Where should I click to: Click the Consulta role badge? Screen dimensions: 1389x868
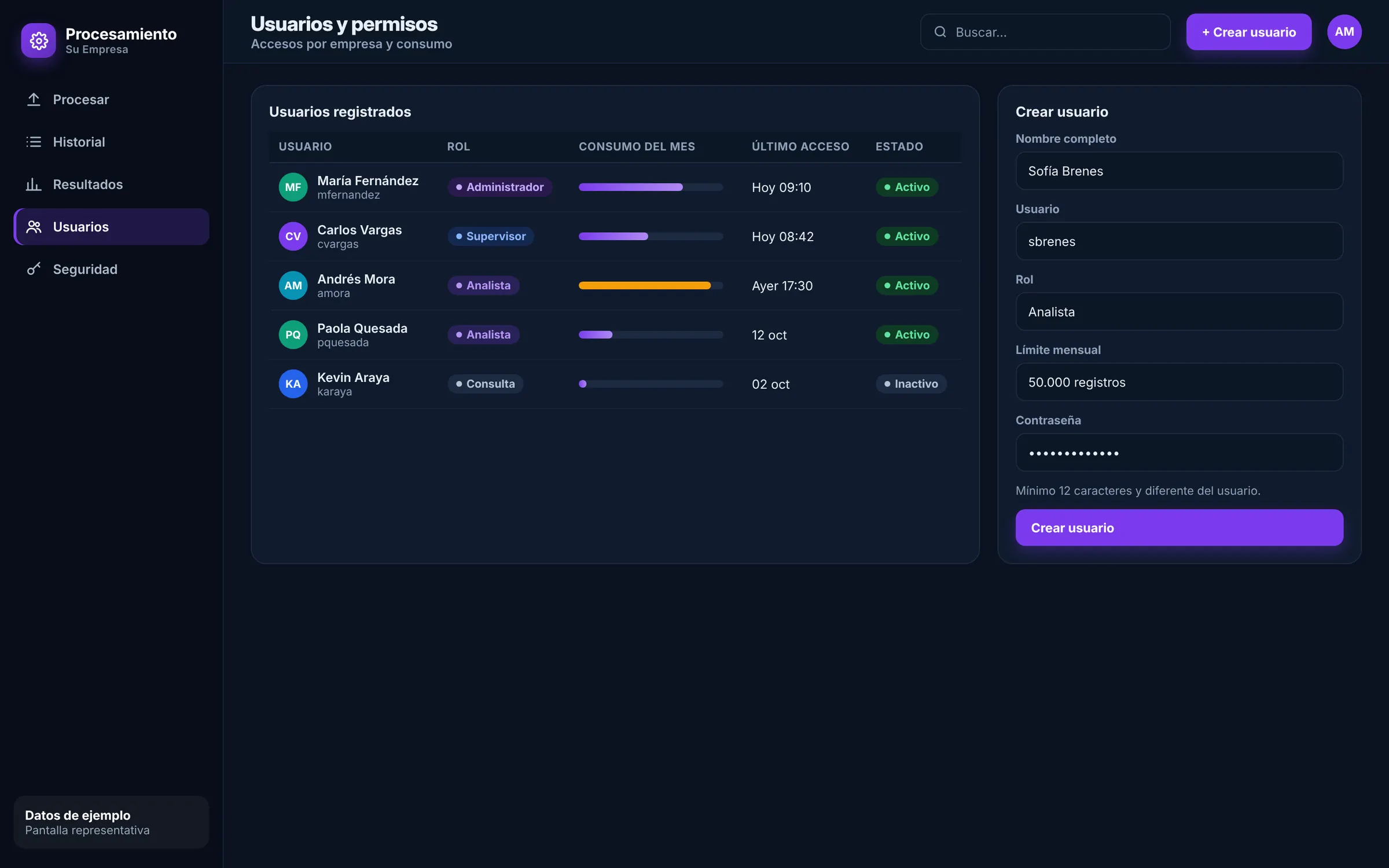485,384
